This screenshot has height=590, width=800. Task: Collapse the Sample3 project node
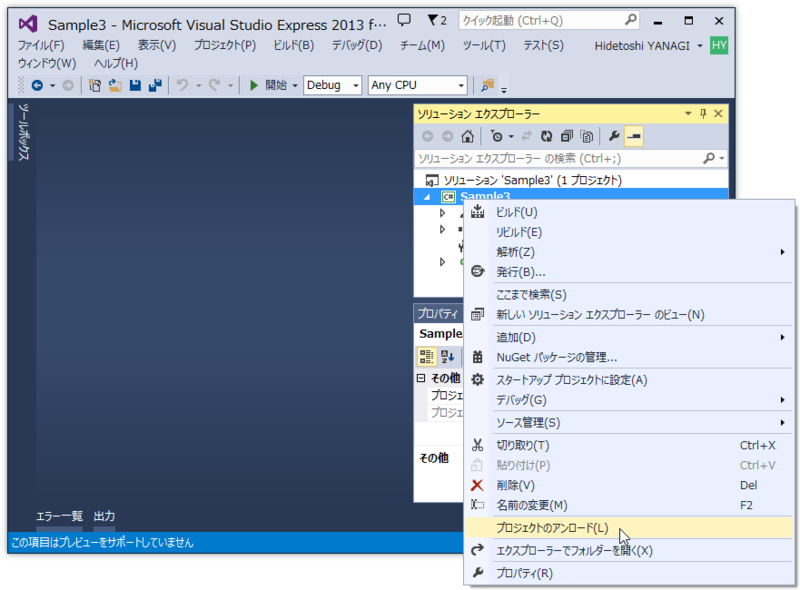[428, 197]
